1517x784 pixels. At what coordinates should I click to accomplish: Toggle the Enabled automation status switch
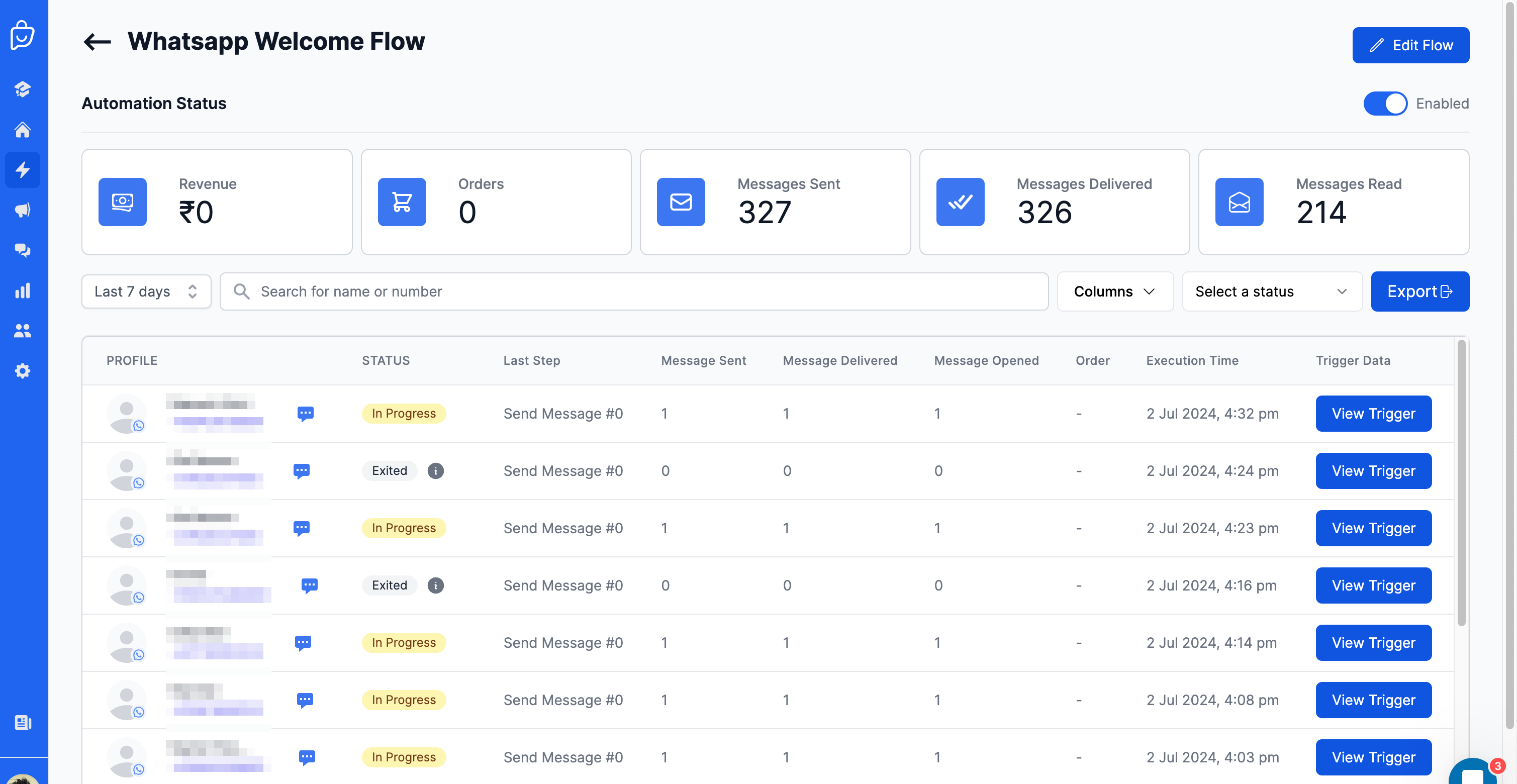tap(1385, 104)
